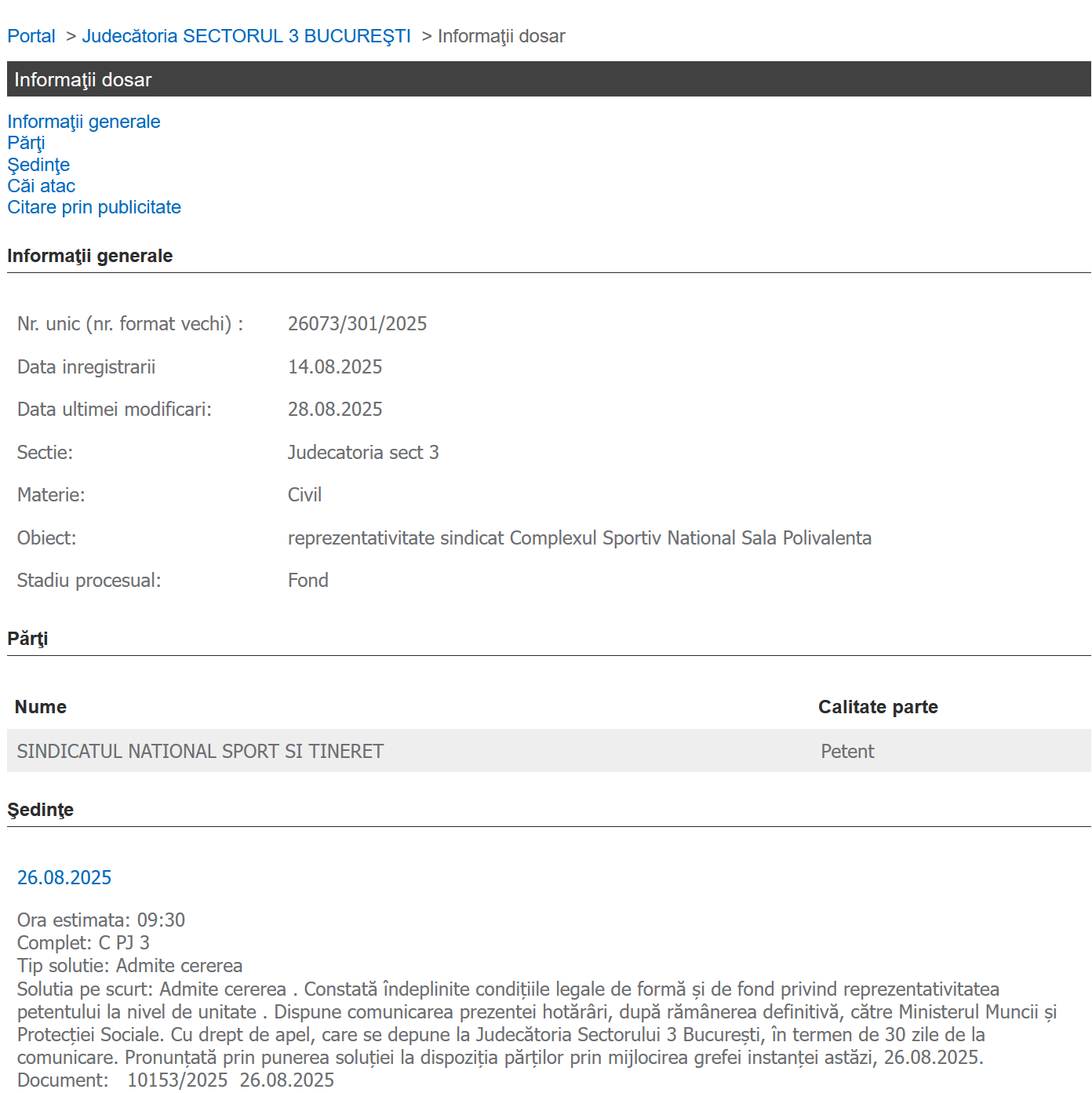Viewport: 1092px width, 1093px height.
Task: Click the dark Informaţii dosar header bar
Action: pos(548,79)
